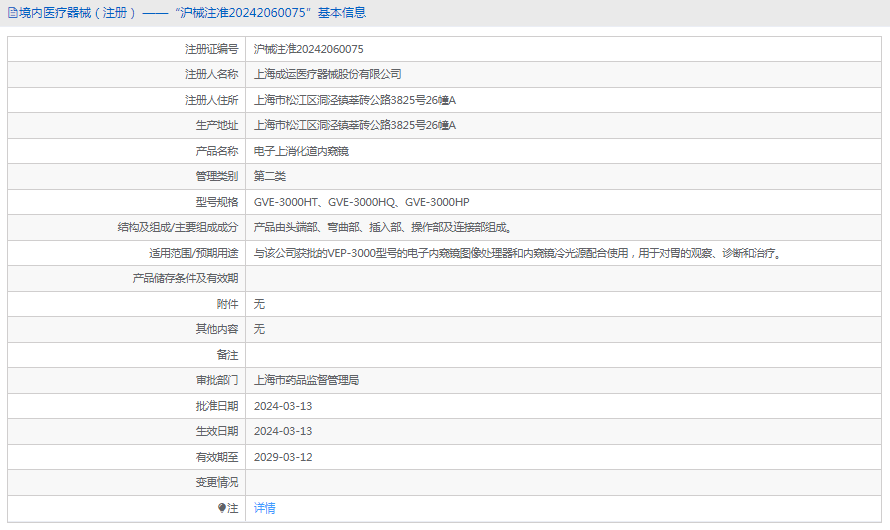Image resolution: width=890 pixels, height=530 pixels.
Task: Click the 其他内容 label
Action: pyautogui.click(x=217, y=329)
